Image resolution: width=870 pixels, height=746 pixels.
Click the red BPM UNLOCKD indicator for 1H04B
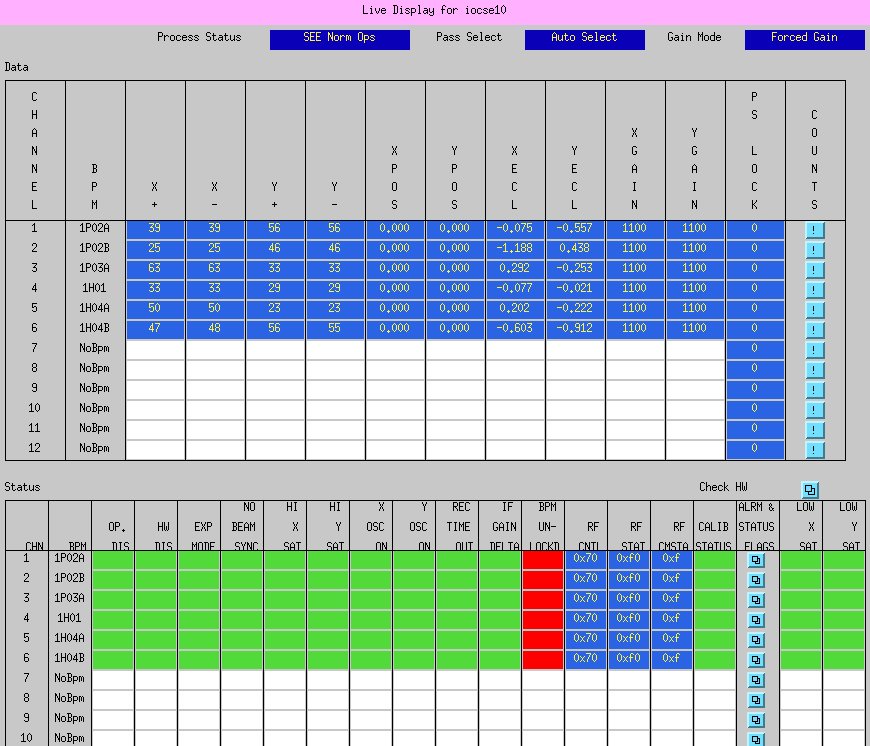[x=543, y=659]
